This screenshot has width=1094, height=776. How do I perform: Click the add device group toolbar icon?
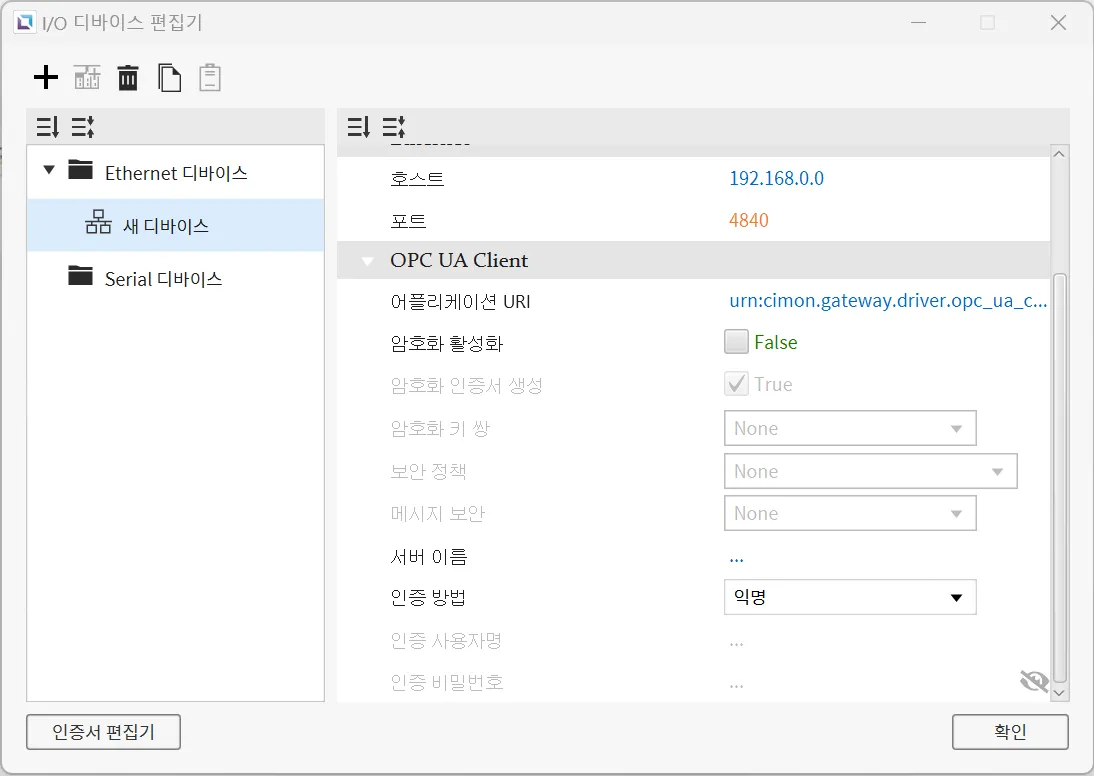click(x=87, y=77)
